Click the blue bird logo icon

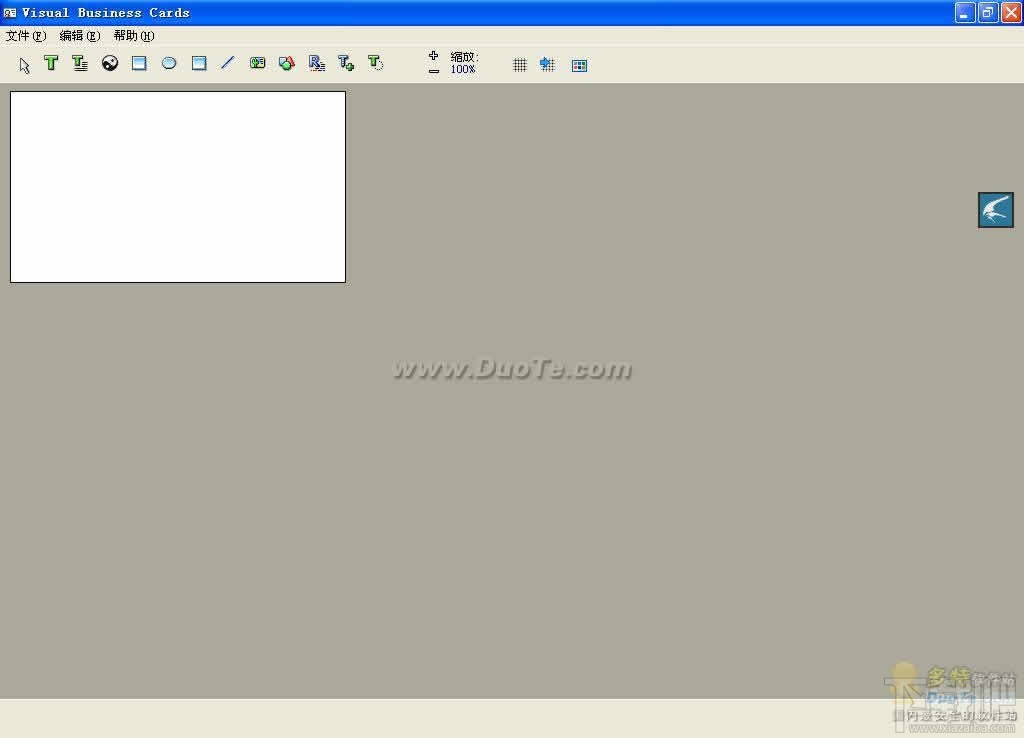(x=996, y=210)
